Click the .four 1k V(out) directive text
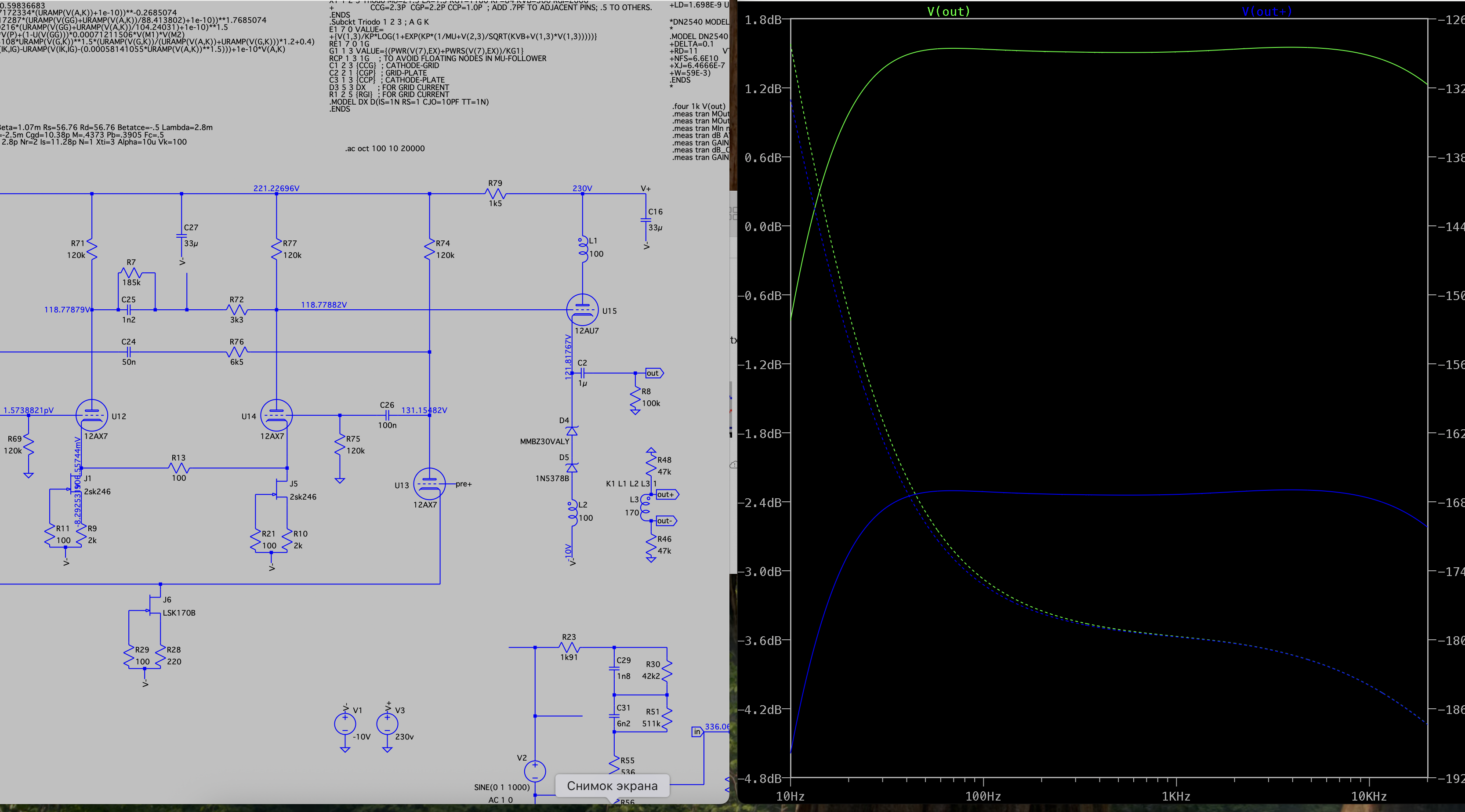This screenshot has width=1465, height=812. pos(698,106)
